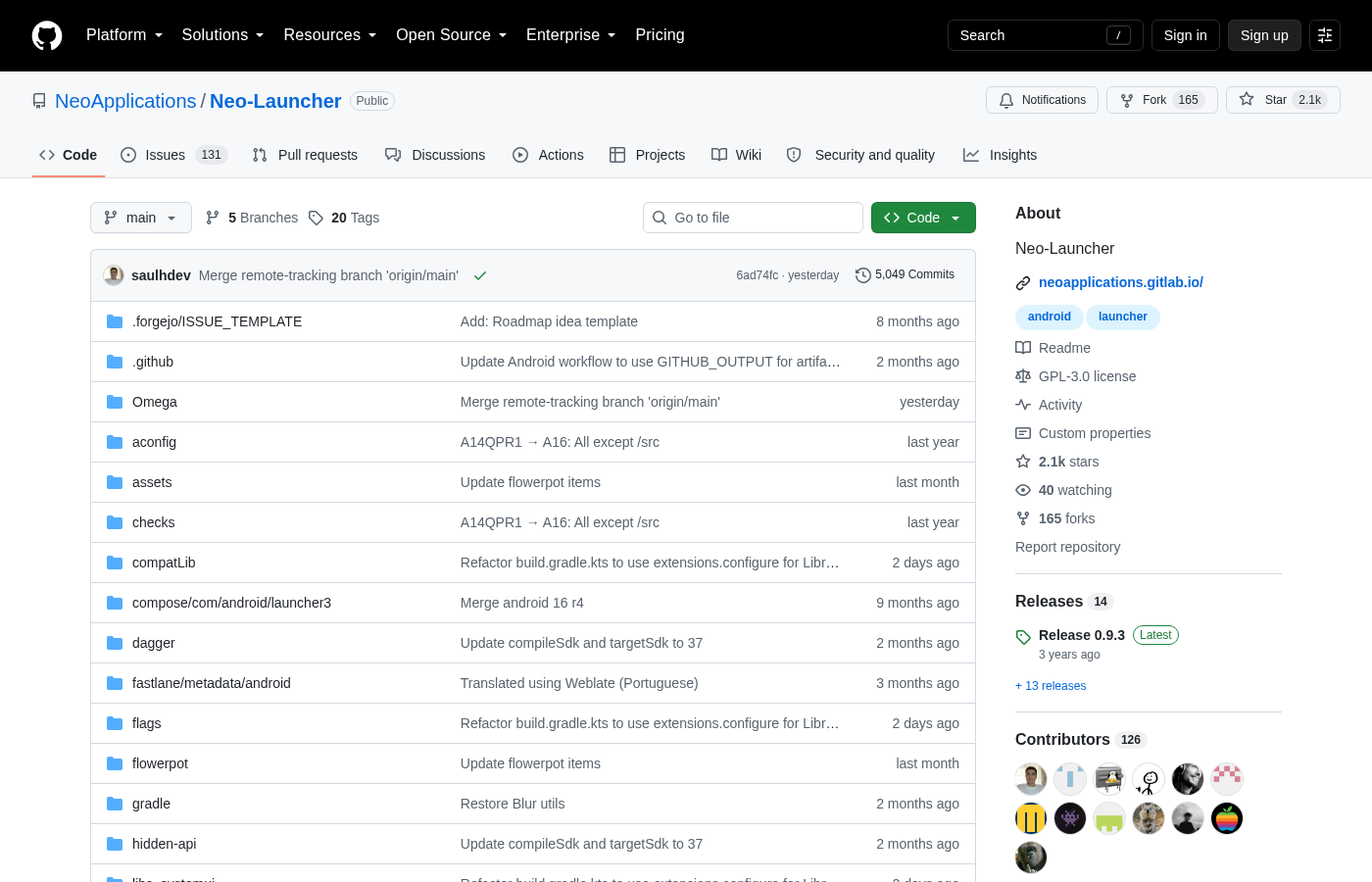The width and height of the screenshot is (1372, 882).
Task: View the 20 Tags link
Action: [x=344, y=218]
